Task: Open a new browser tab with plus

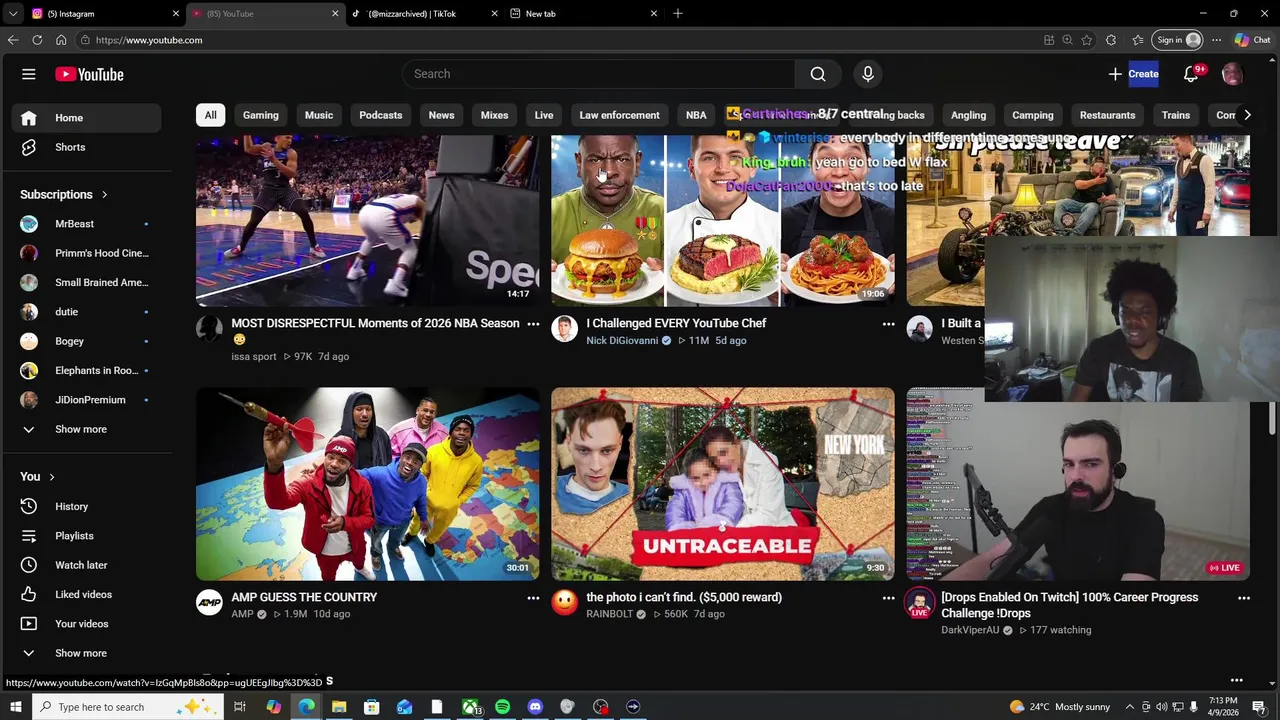Action: pos(678,14)
